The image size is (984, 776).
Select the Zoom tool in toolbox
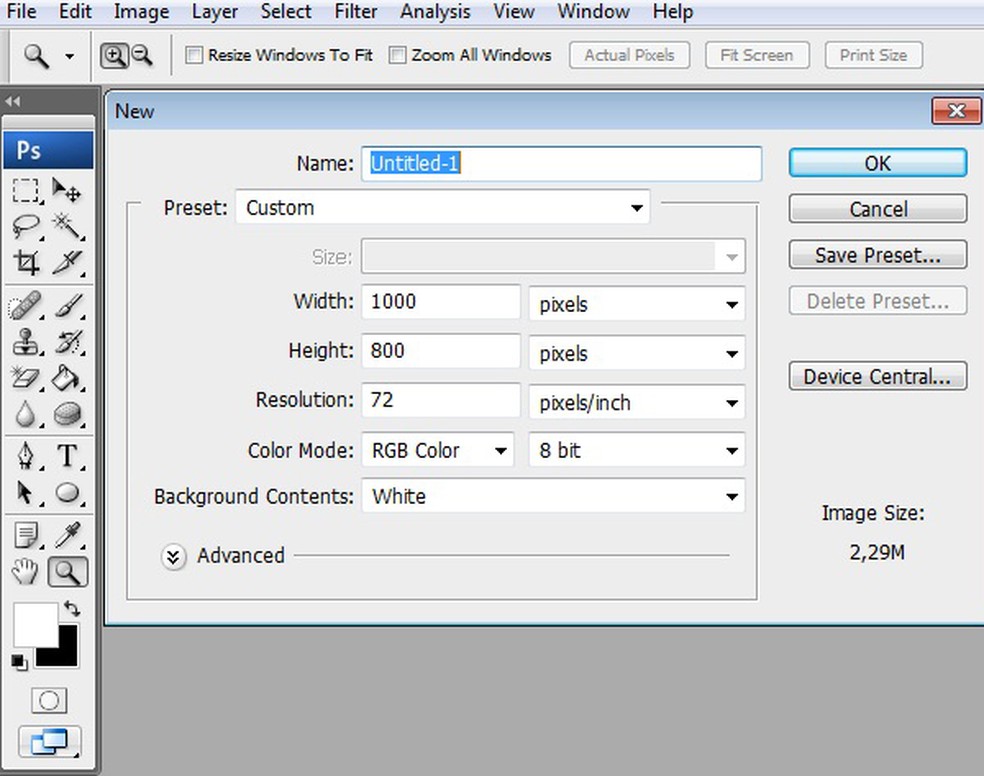(67, 572)
